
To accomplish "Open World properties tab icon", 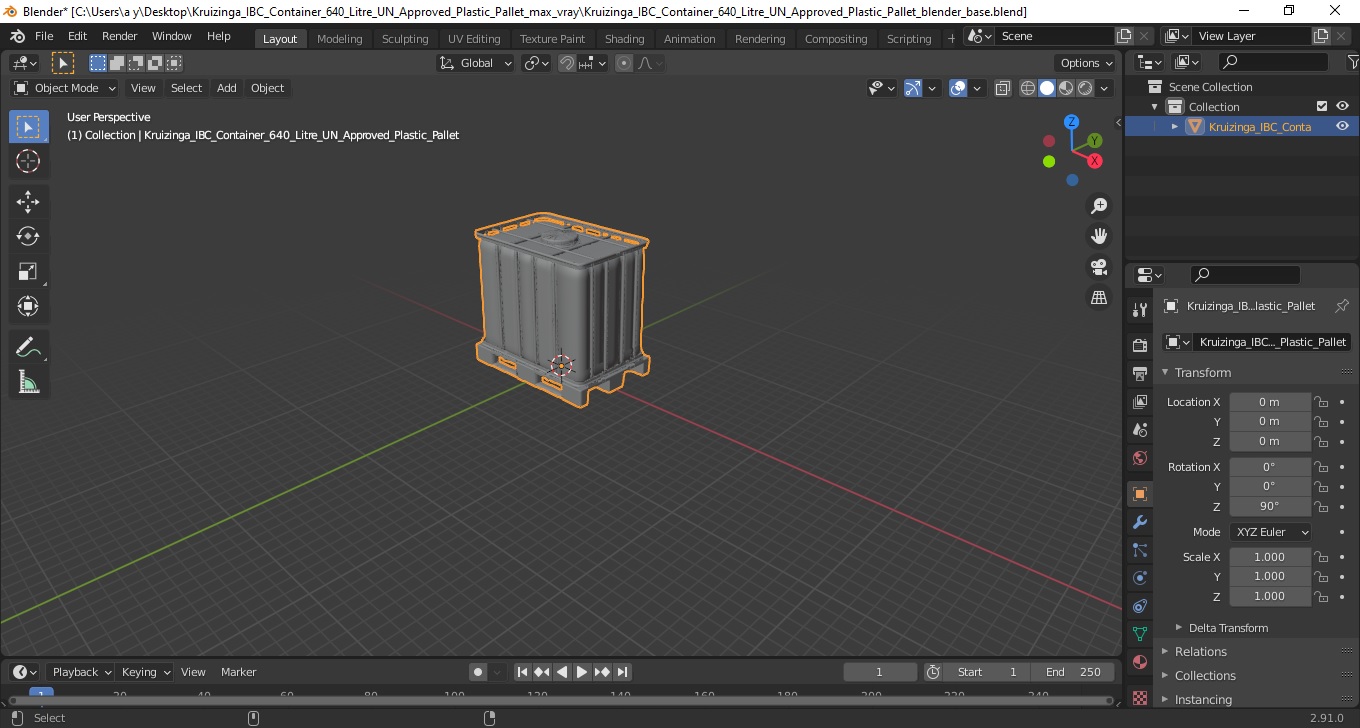I will pyautogui.click(x=1140, y=458).
